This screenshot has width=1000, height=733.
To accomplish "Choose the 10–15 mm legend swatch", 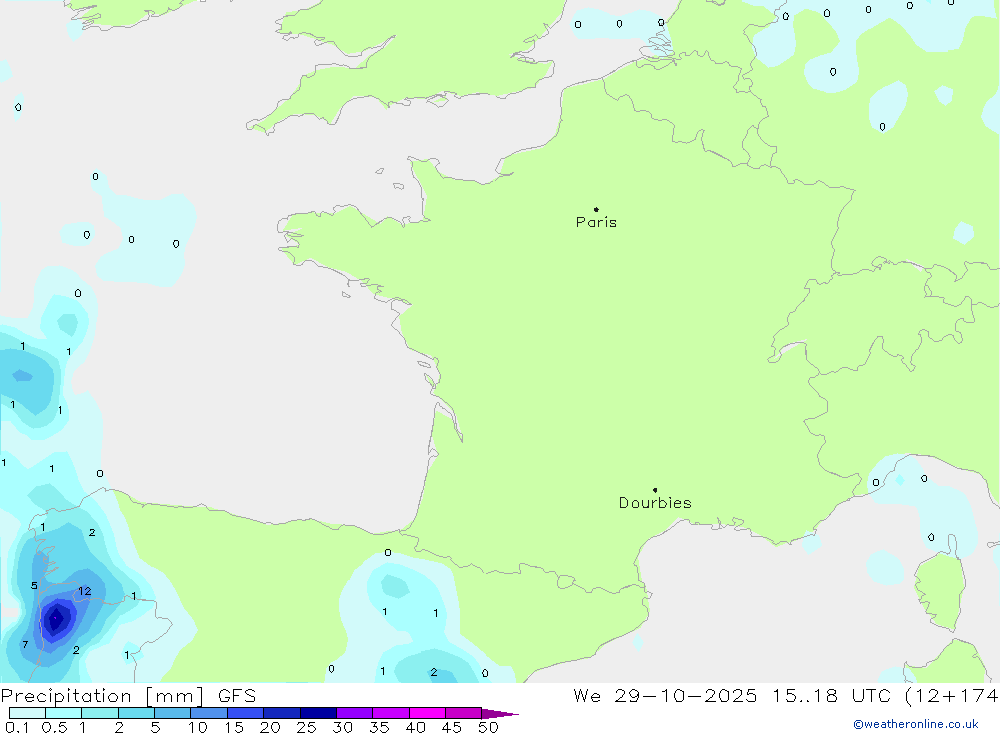I will [x=209, y=713].
